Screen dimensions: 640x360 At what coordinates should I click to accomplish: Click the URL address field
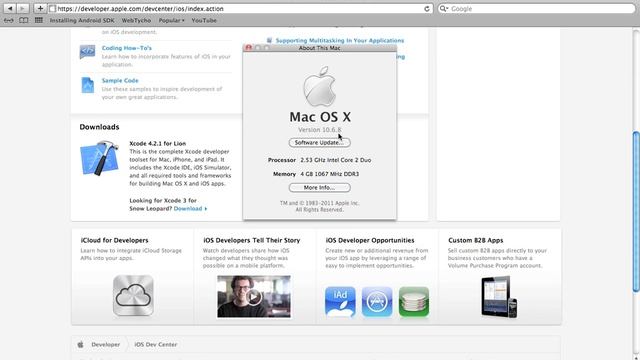pos(241,9)
